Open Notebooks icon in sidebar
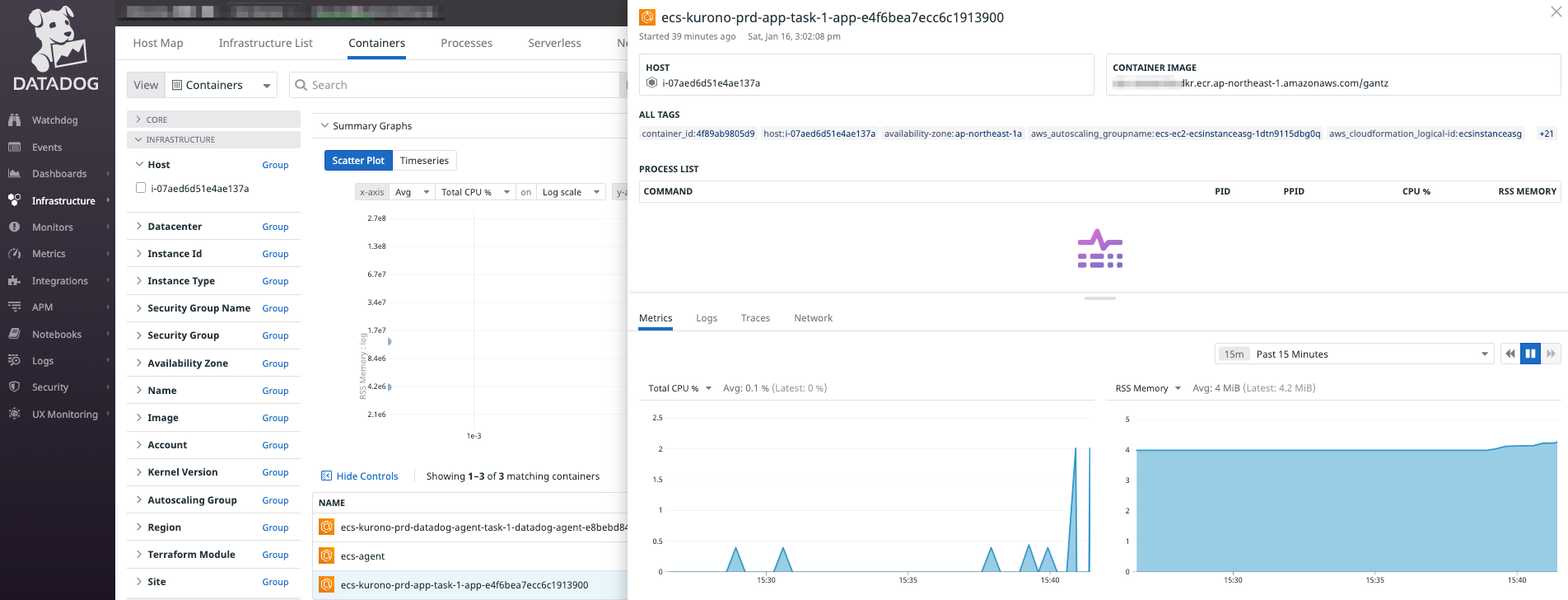This screenshot has height=600, width=1568. 14,334
